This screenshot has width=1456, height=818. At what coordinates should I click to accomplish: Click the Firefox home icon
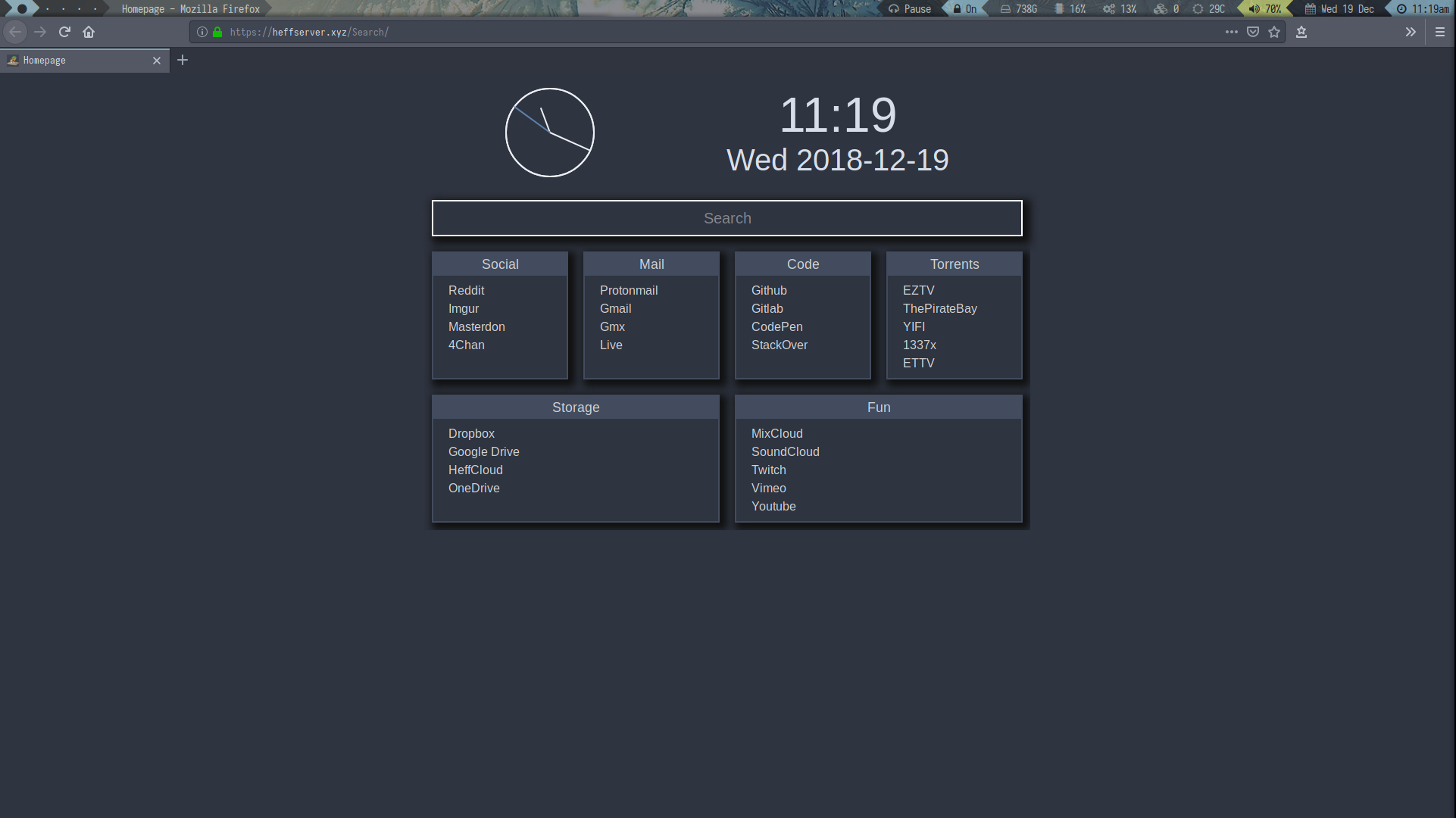pyautogui.click(x=89, y=32)
